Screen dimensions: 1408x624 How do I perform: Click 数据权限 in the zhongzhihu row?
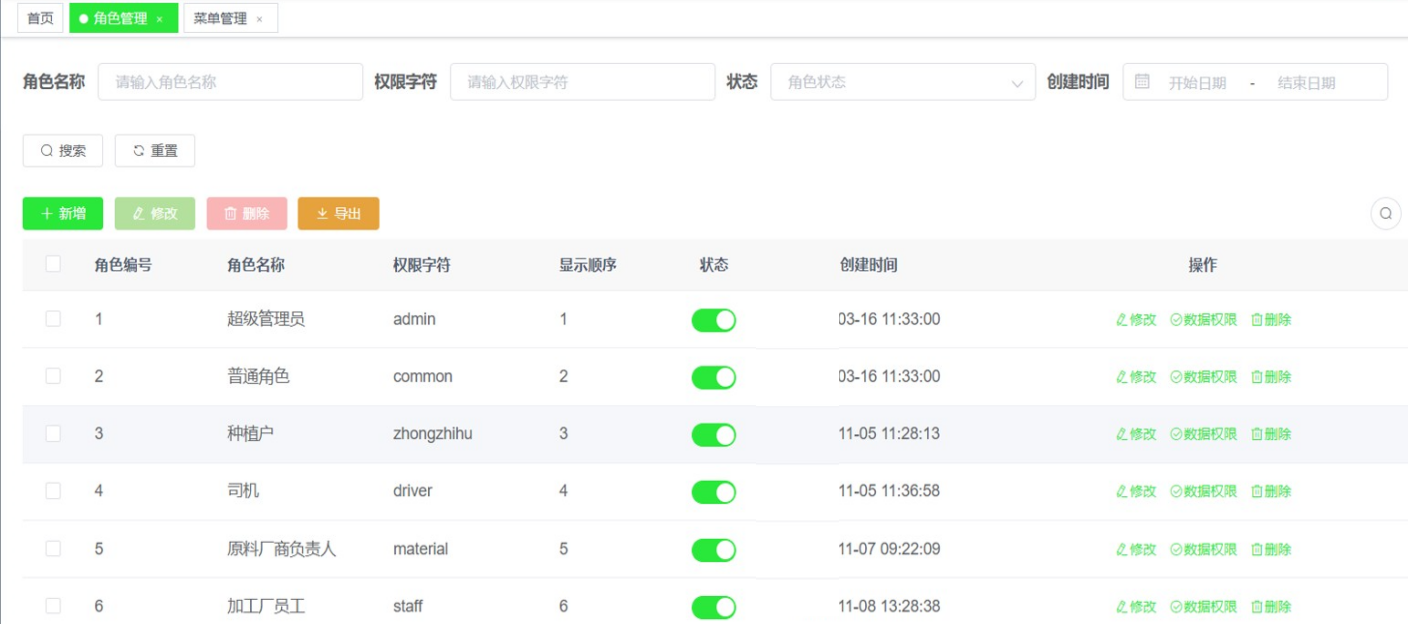[x=1204, y=434]
